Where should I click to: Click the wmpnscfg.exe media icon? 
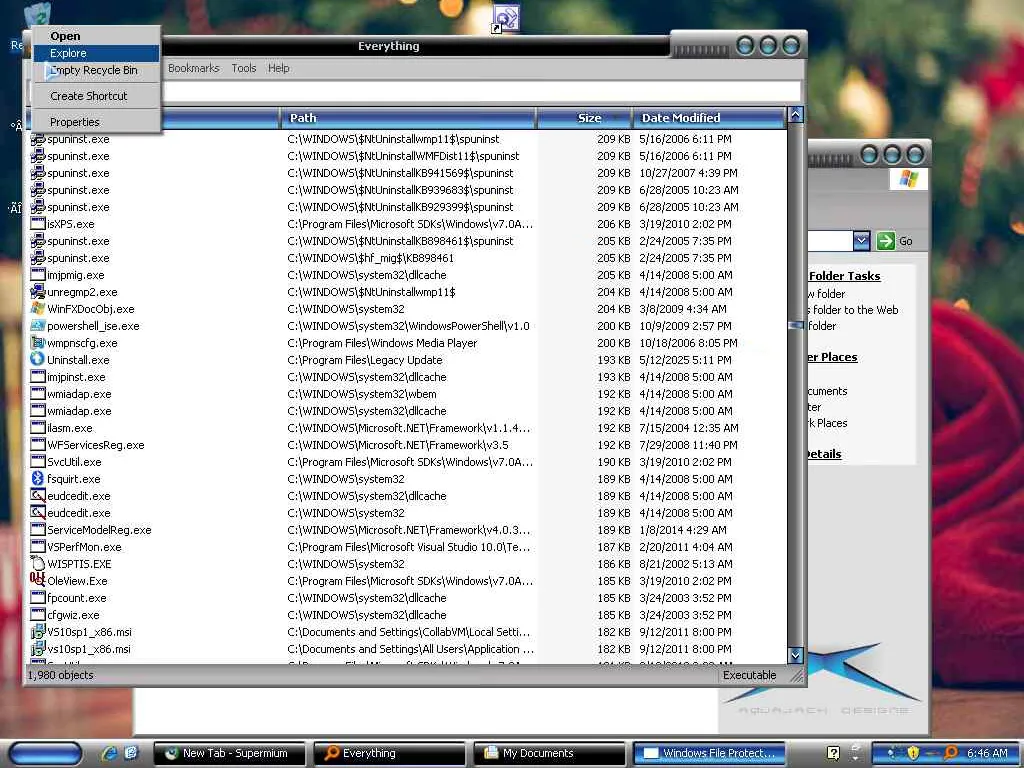coord(37,342)
